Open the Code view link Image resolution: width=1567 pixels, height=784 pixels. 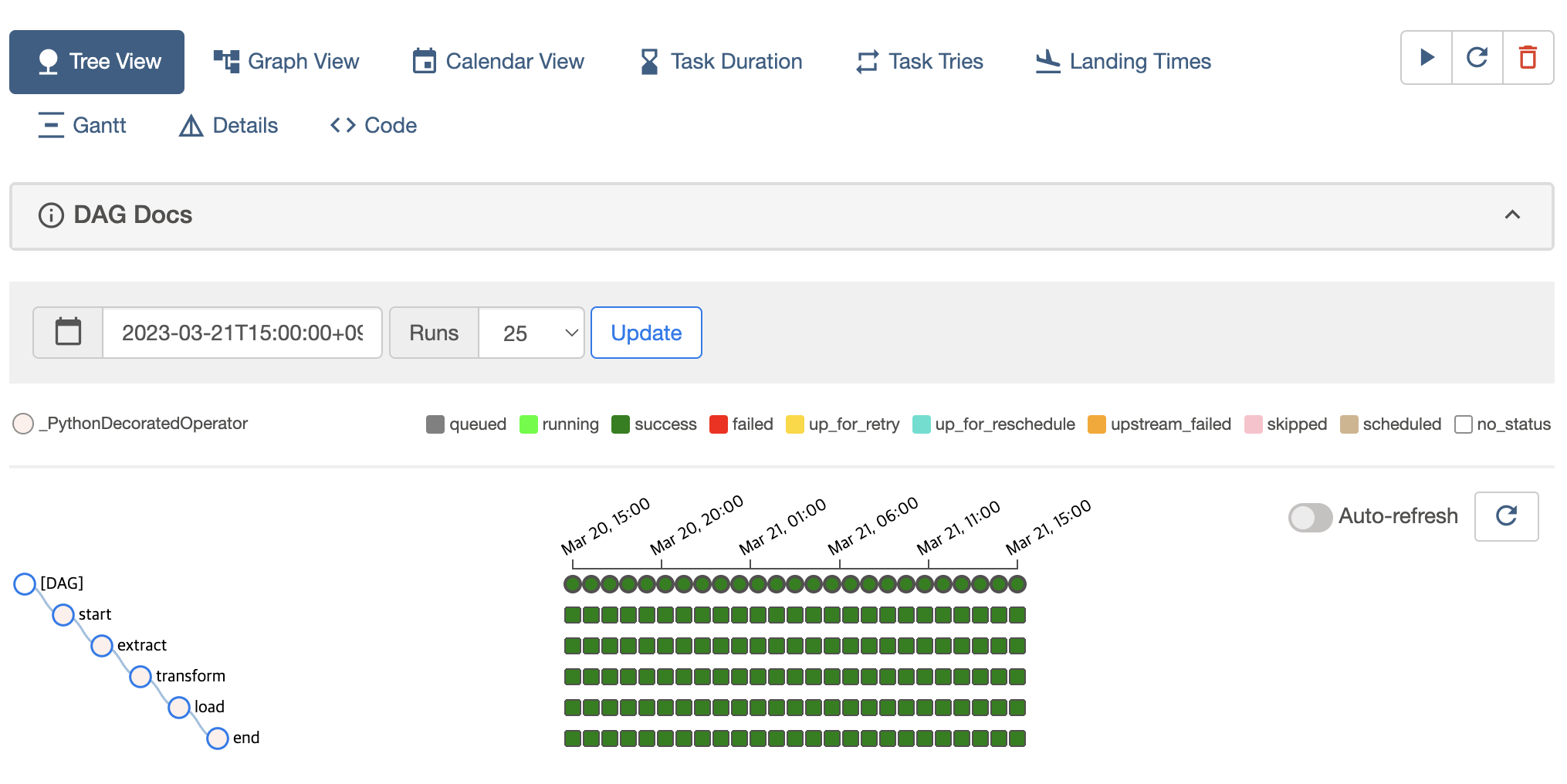[x=374, y=125]
